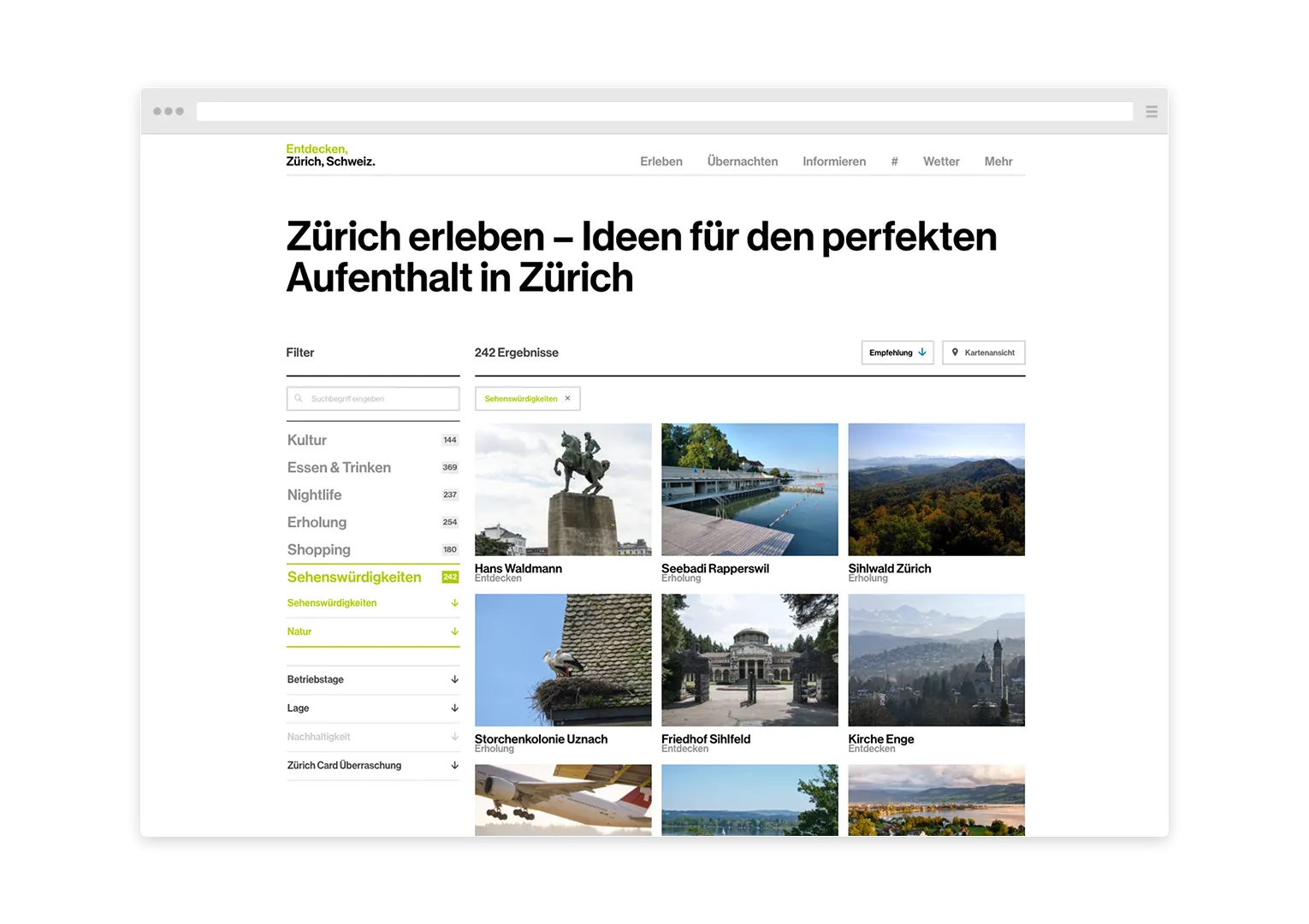Open the Mehr navigation menu
The height and width of the screenshot is (924, 1309).
998,162
